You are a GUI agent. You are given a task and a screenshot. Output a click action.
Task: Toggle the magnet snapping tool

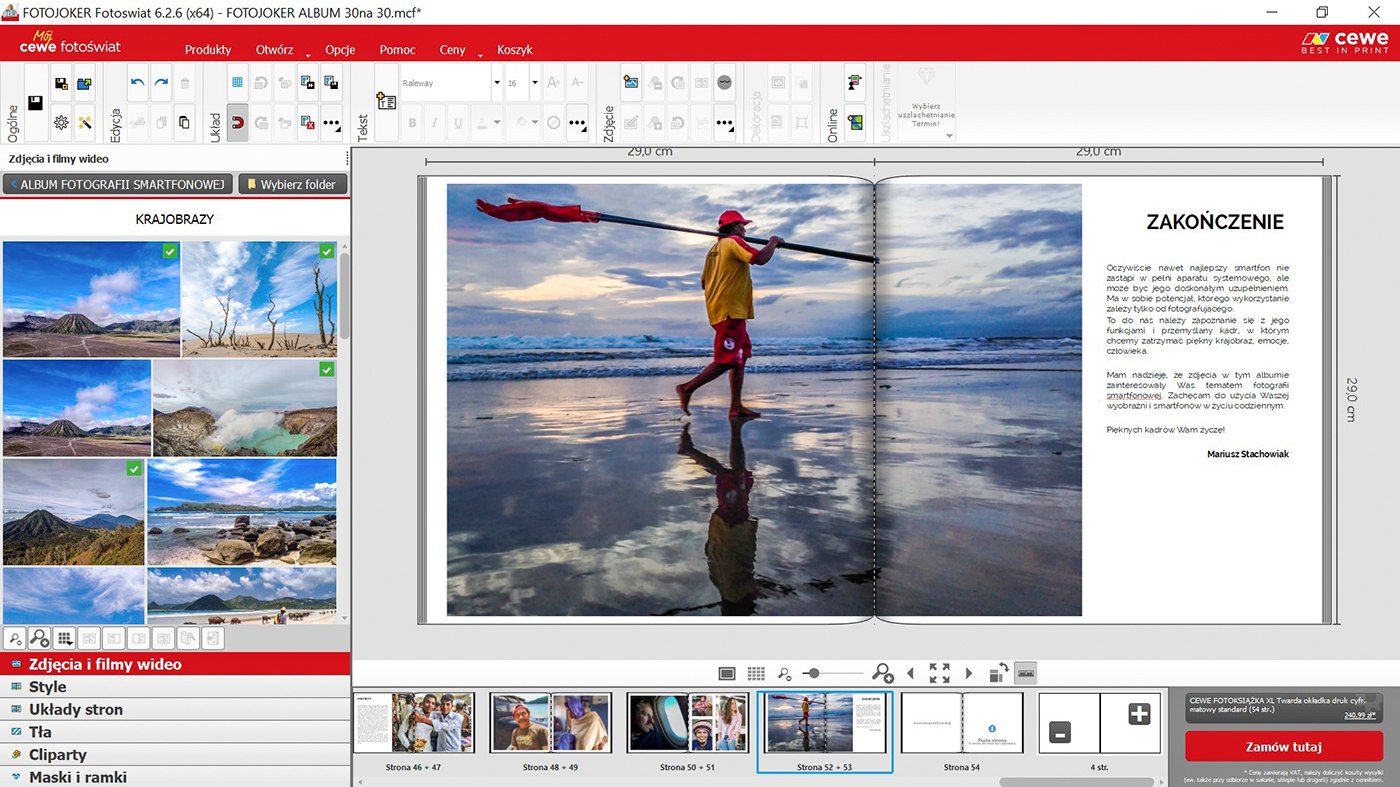237,122
